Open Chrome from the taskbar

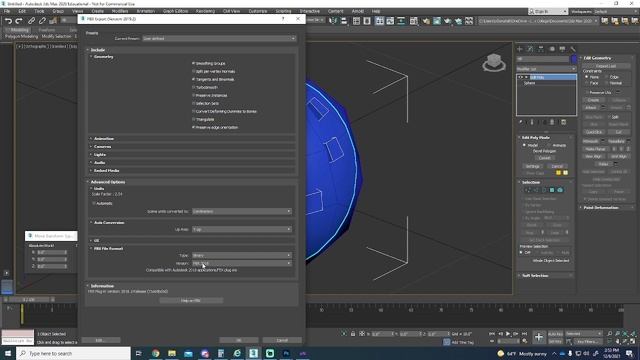(156, 353)
